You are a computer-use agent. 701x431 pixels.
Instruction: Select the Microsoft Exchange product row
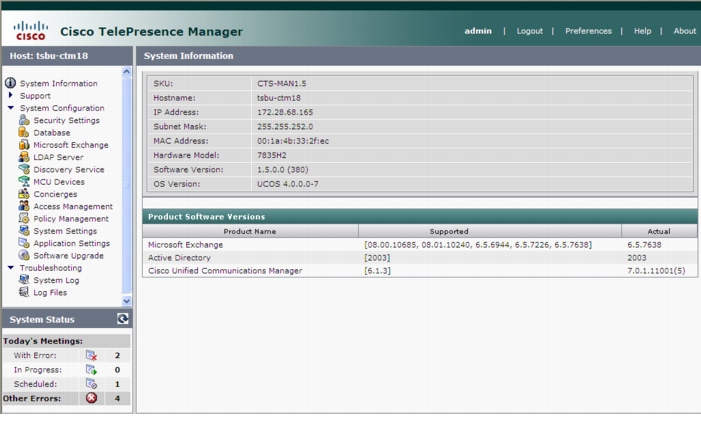pos(420,245)
